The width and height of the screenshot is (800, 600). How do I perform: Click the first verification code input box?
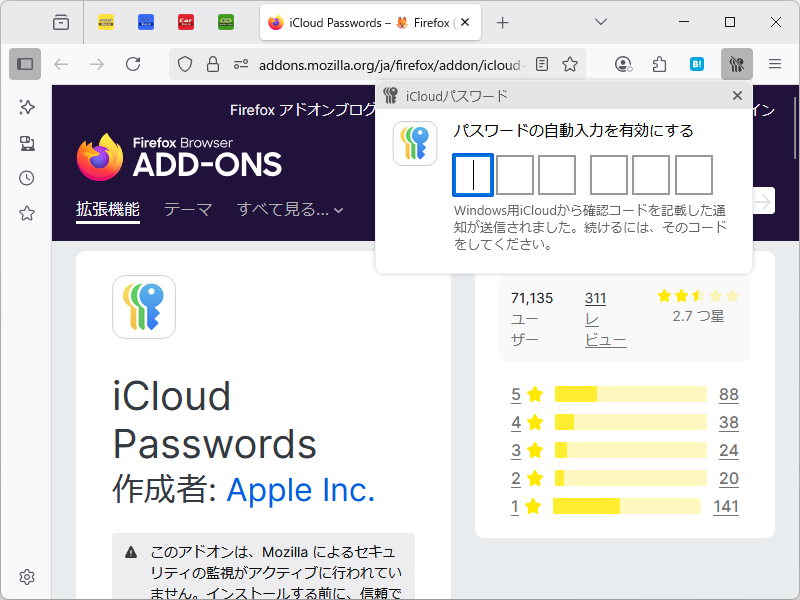(x=471, y=175)
